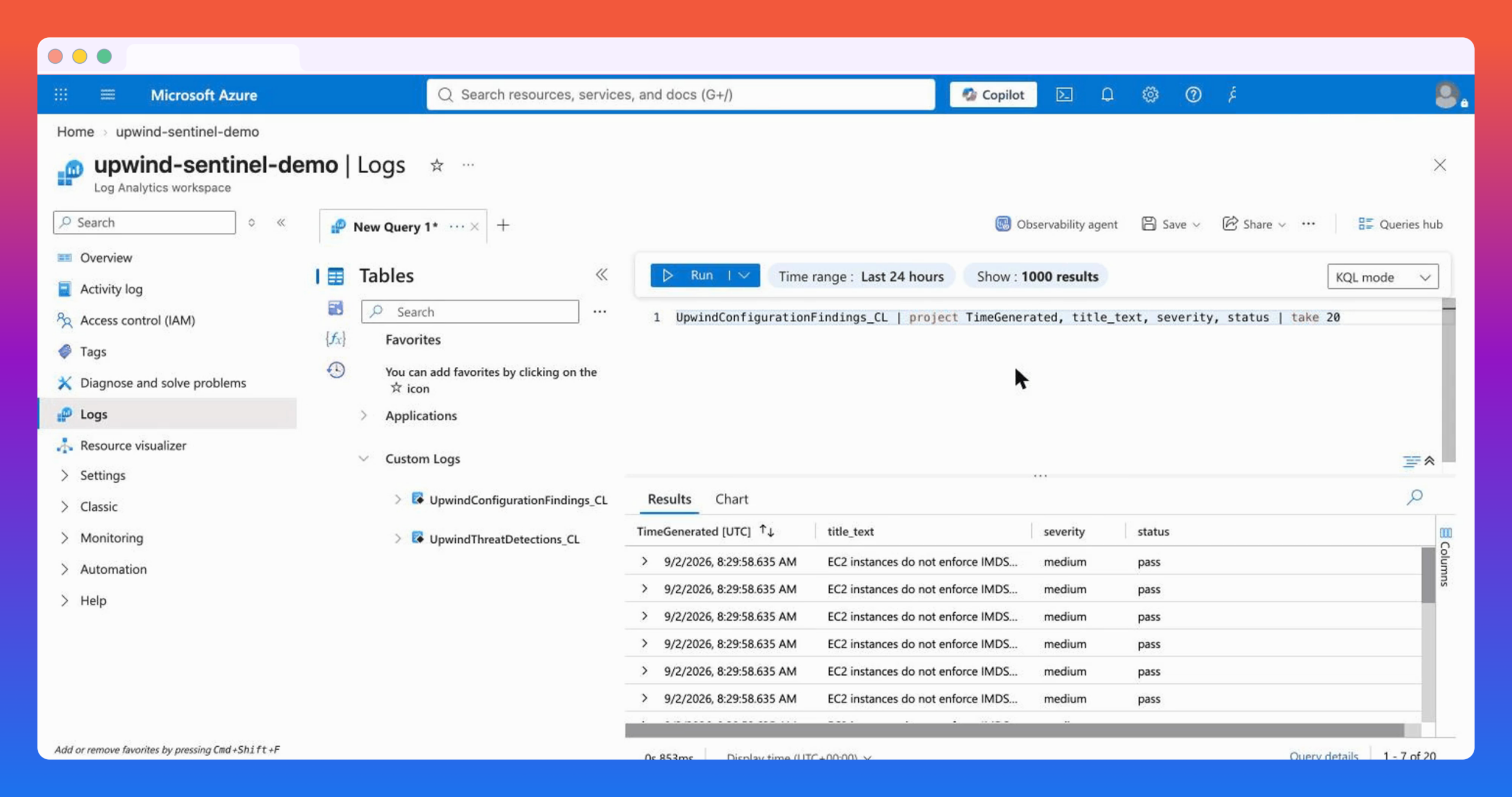Open the Copilot button

coord(993,95)
